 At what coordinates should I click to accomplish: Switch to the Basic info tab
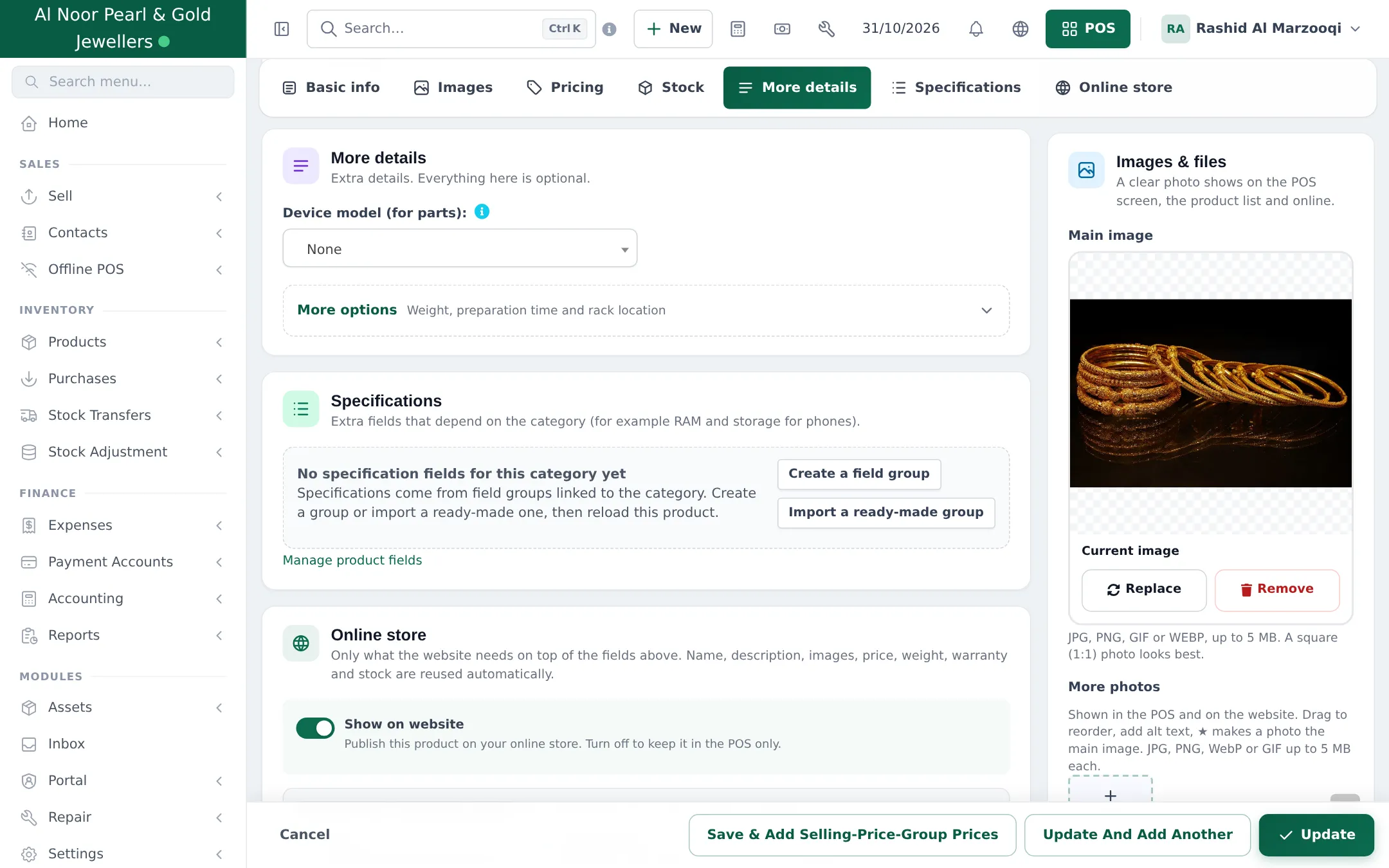[331, 87]
